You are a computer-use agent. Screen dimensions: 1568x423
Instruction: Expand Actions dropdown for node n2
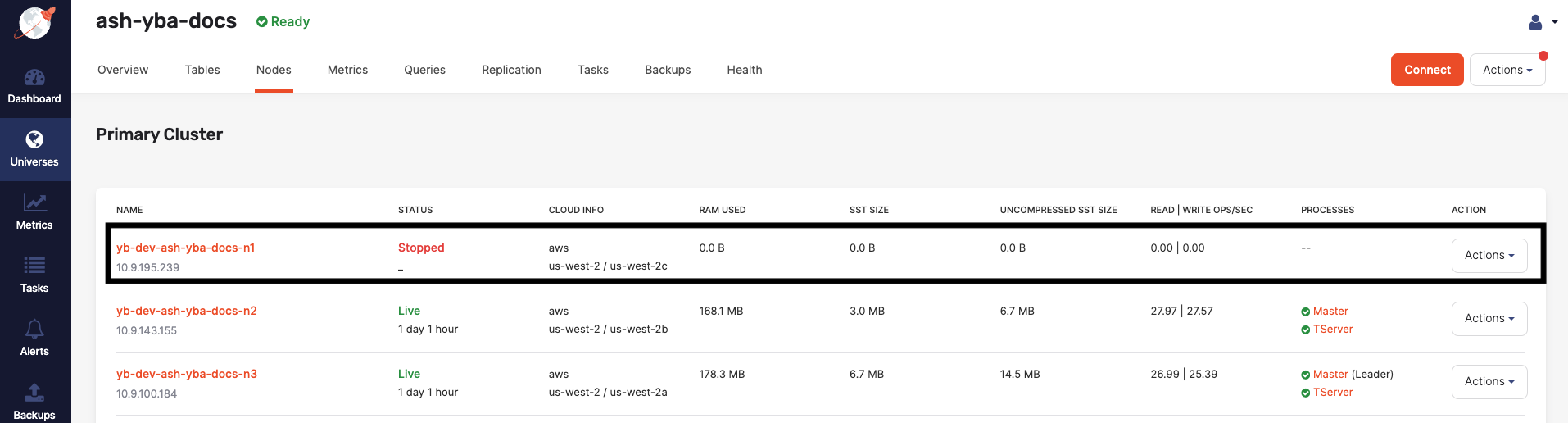1489,319
